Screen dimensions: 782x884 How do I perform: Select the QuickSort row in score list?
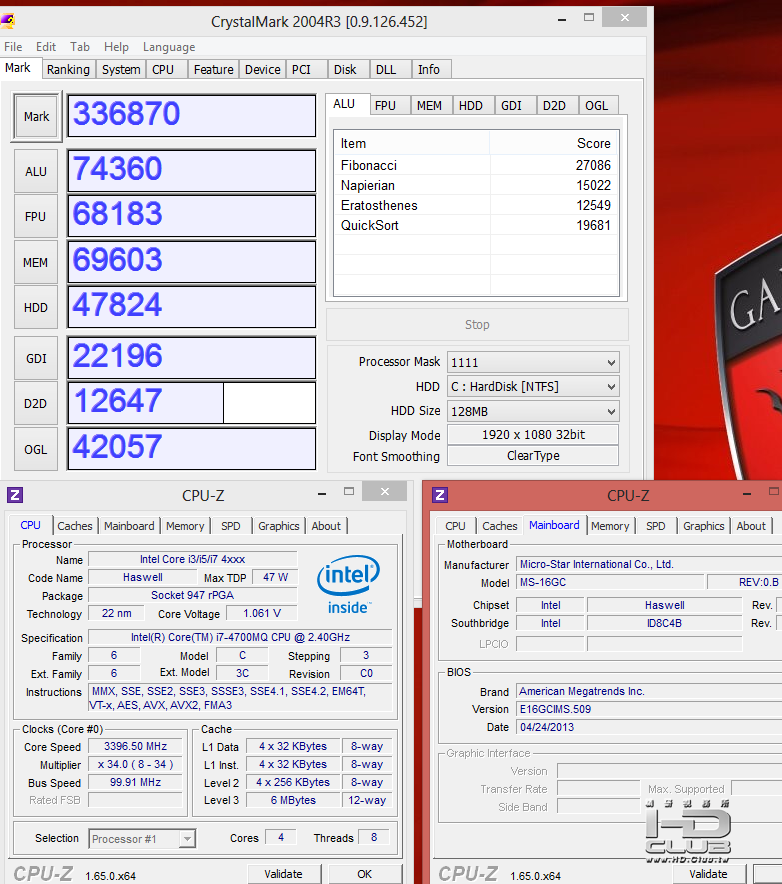[x=476, y=226]
